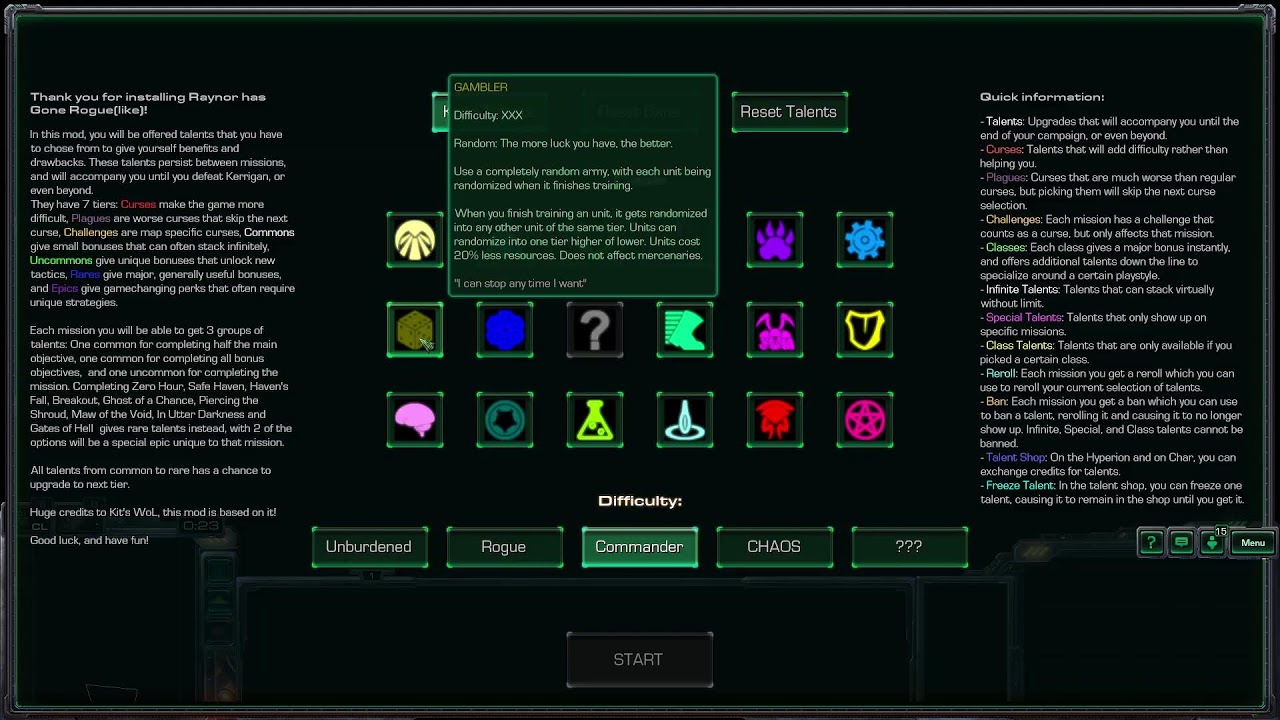This screenshot has height=720, width=1280.
Task: Select the cyan beacon spire class icon
Action: 685,420
